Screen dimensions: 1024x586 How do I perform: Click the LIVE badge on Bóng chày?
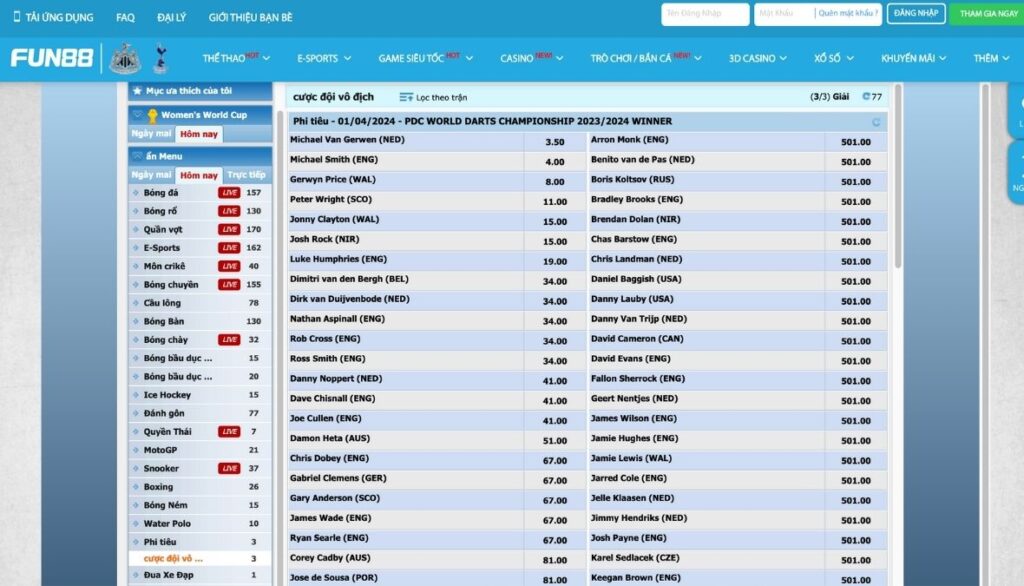click(229, 340)
